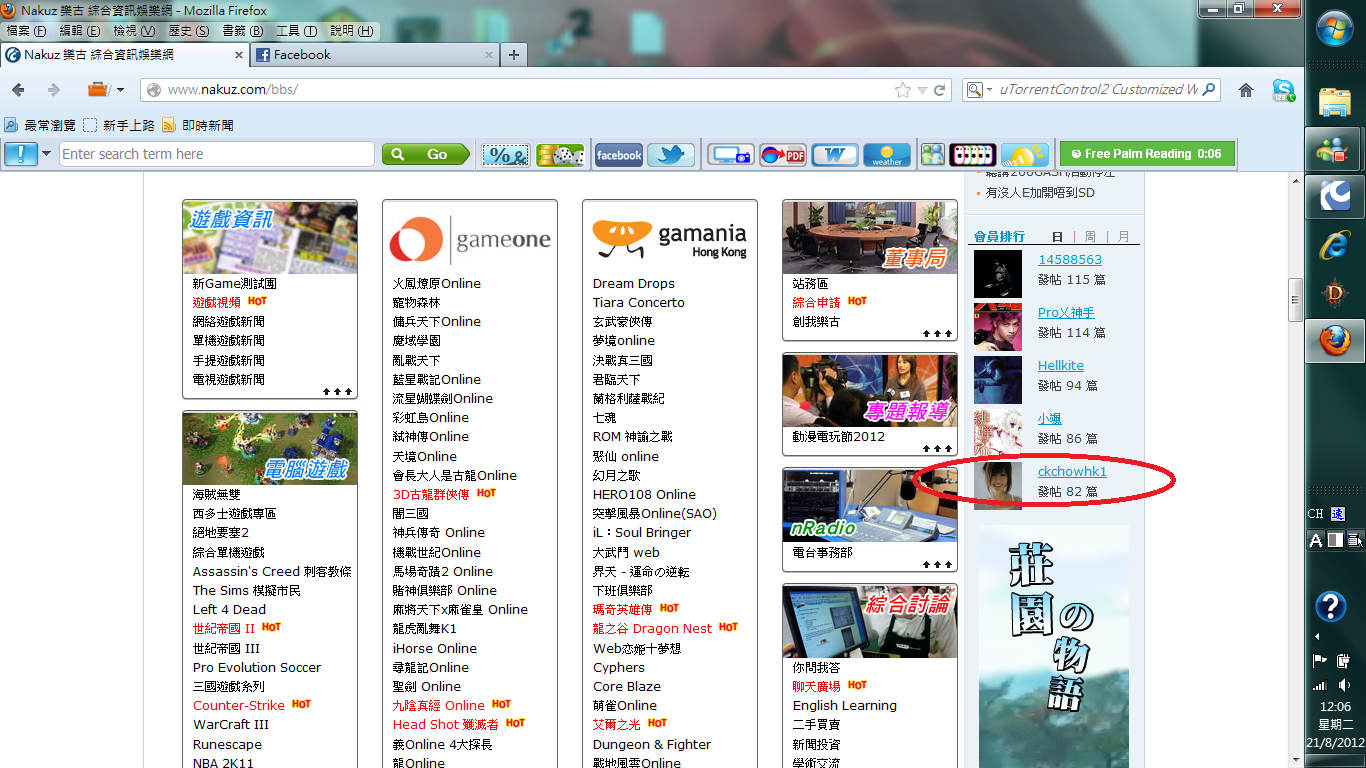Open the gameone logo banner
This screenshot has width=1366, height=768.
pyautogui.click(x=470, y=239)
